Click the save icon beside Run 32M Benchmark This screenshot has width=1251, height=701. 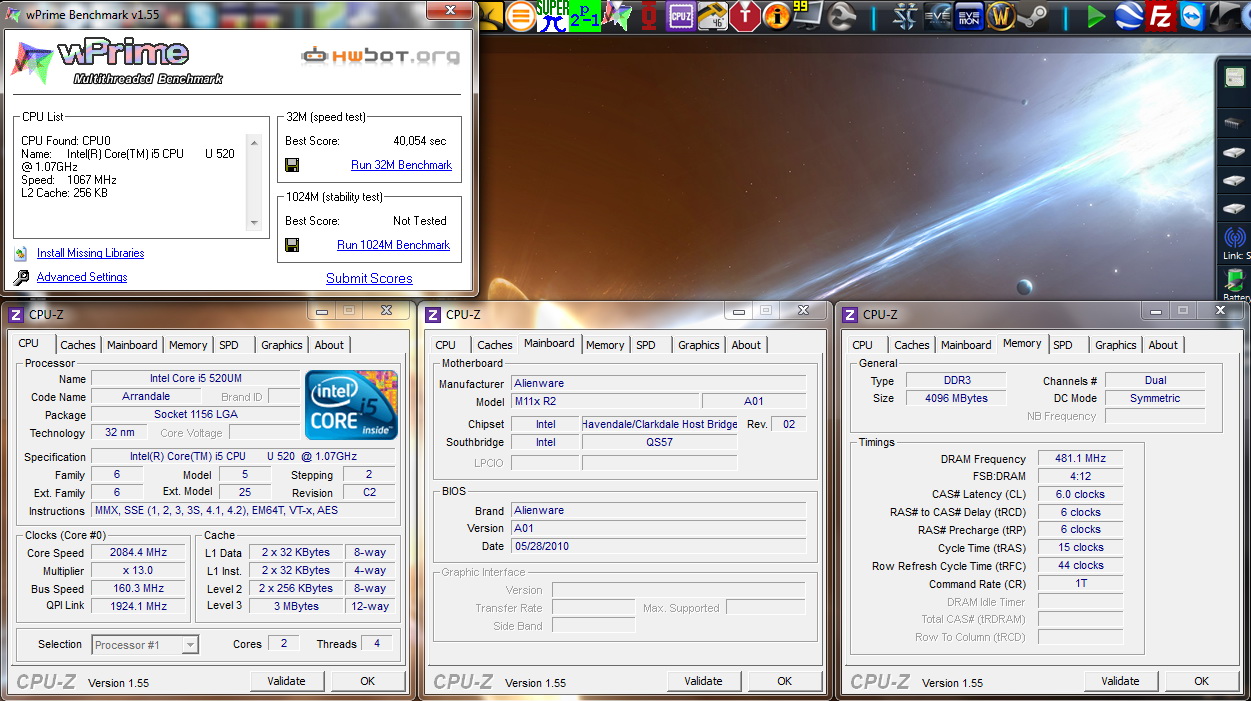coord(292,165)
